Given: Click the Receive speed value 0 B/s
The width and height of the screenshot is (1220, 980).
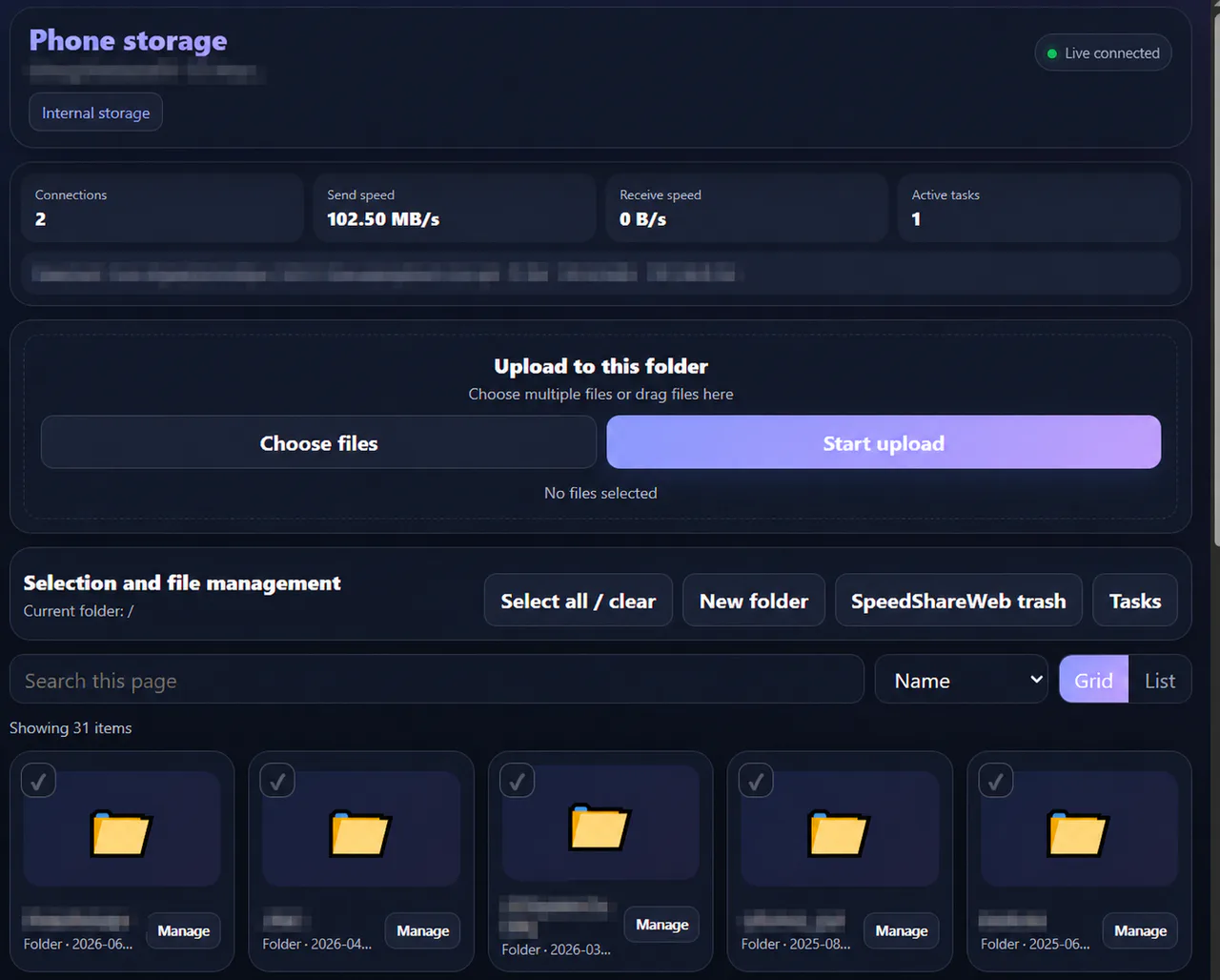Looking at the screenshot, I should click(642, 219).
